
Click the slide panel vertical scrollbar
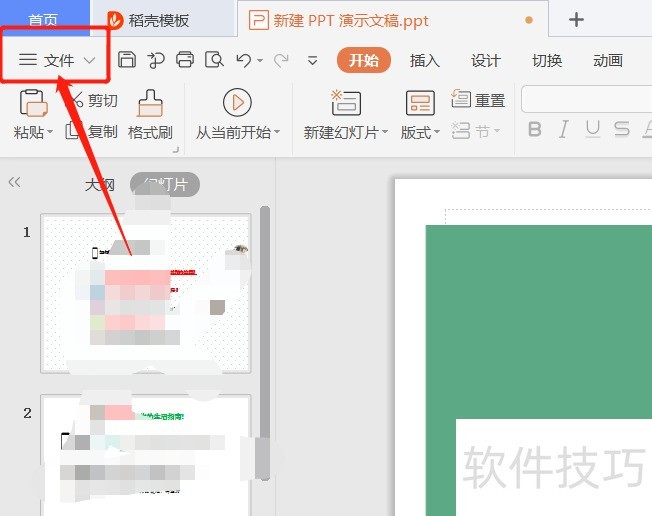[265, 343]
